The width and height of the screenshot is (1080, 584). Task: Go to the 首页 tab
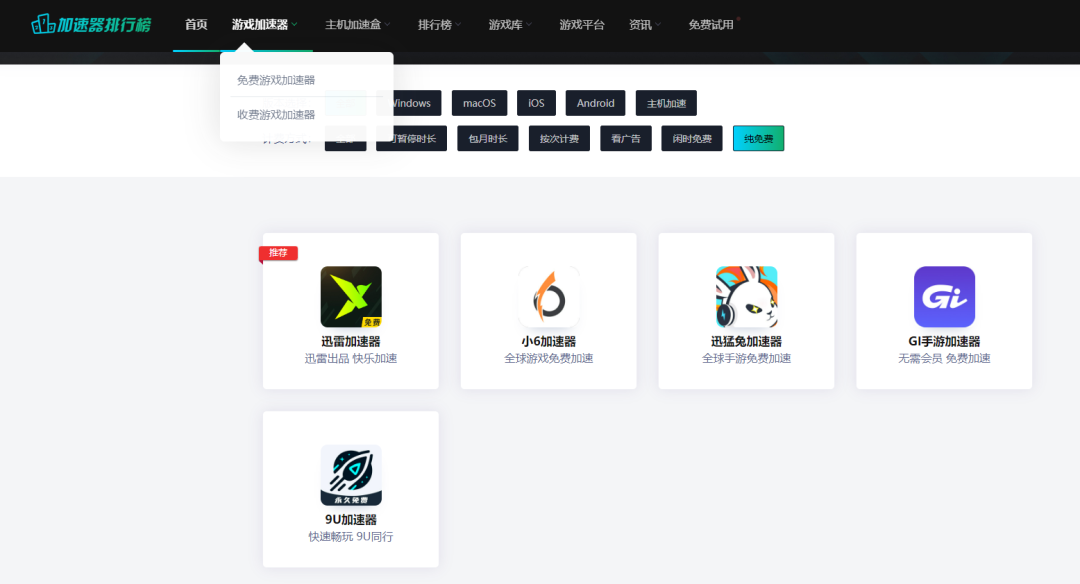196,24
